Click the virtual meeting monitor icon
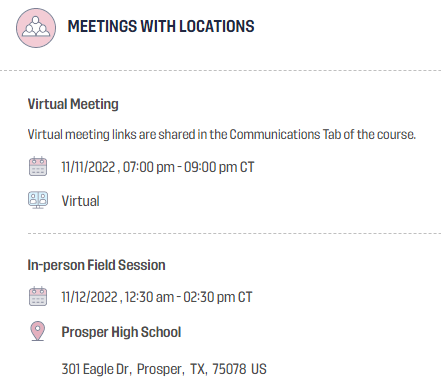 click(38, 200)
